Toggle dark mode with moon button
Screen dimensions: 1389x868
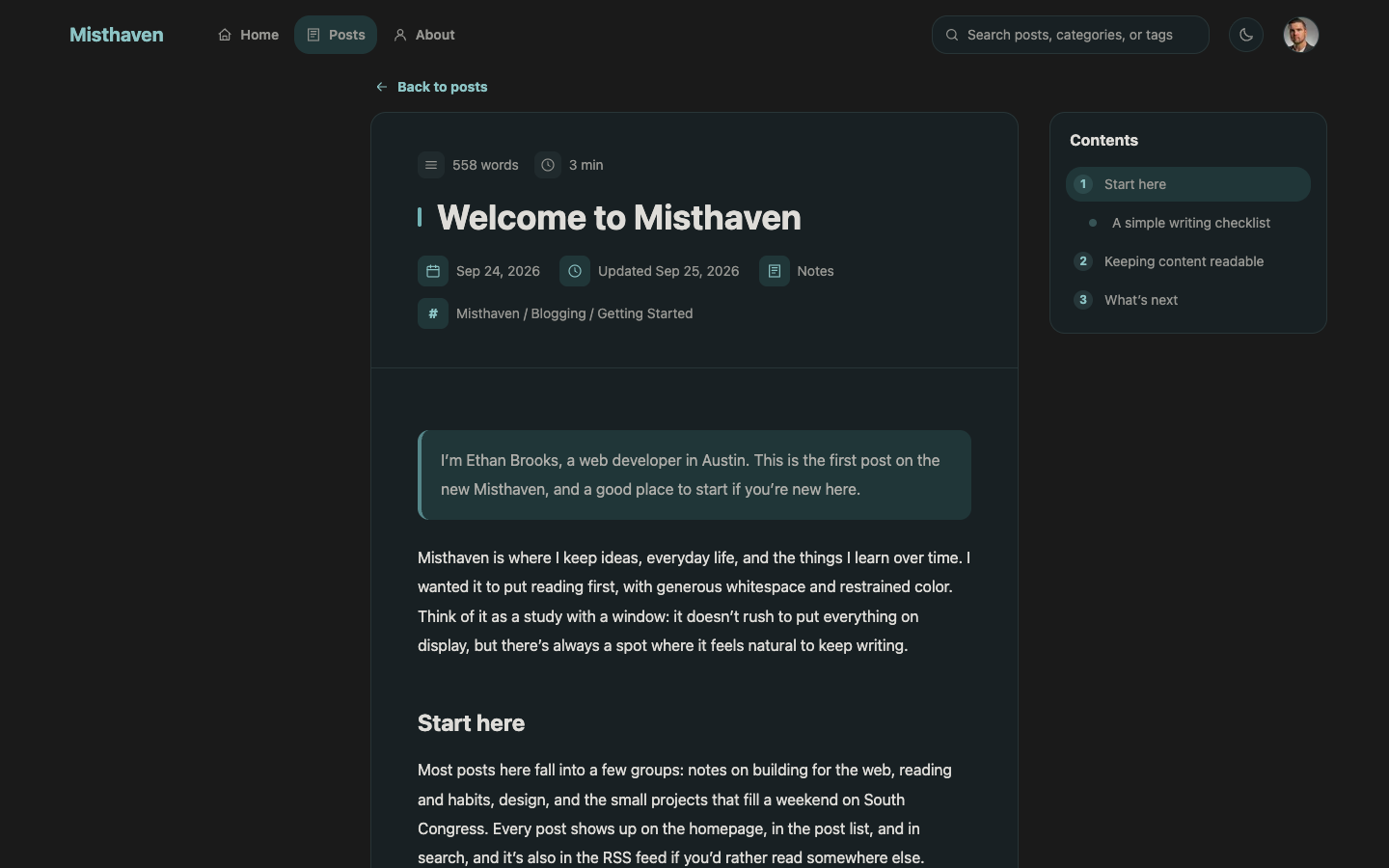click(1246, 35)
